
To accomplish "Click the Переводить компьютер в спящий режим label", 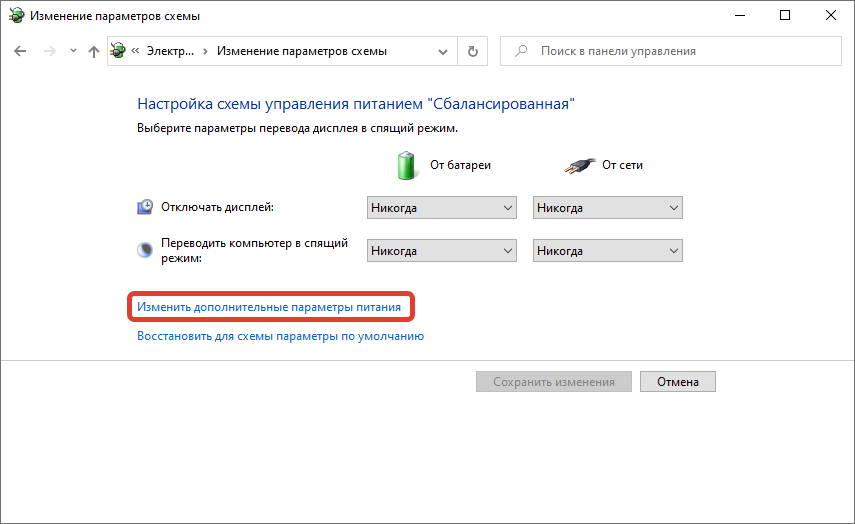I will [x=254, y=250].
